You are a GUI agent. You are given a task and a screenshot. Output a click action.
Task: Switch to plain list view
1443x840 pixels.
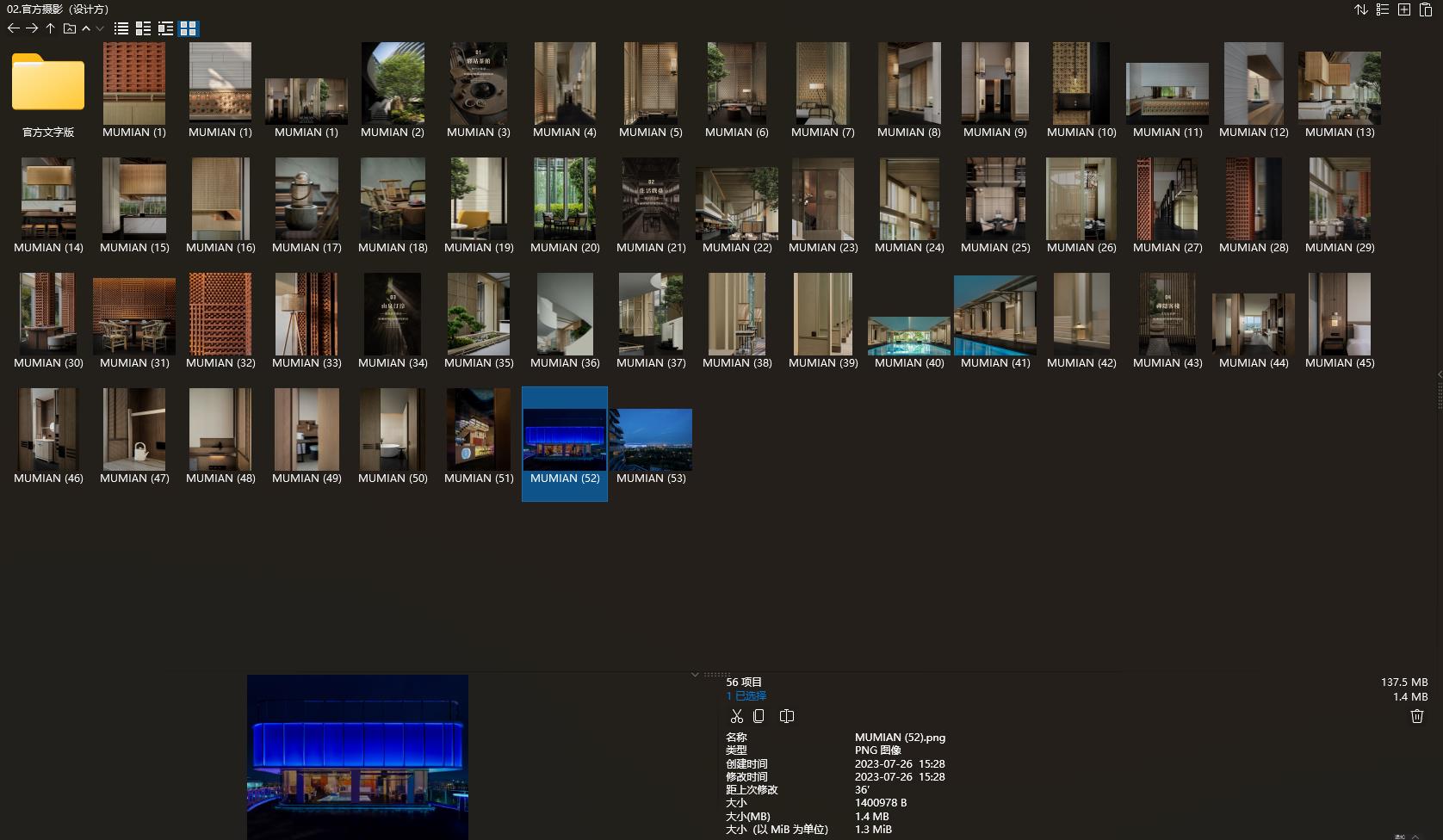121,28
